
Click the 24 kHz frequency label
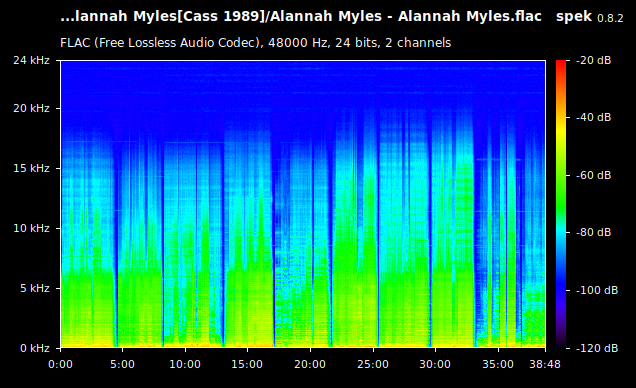pos(31,60)
